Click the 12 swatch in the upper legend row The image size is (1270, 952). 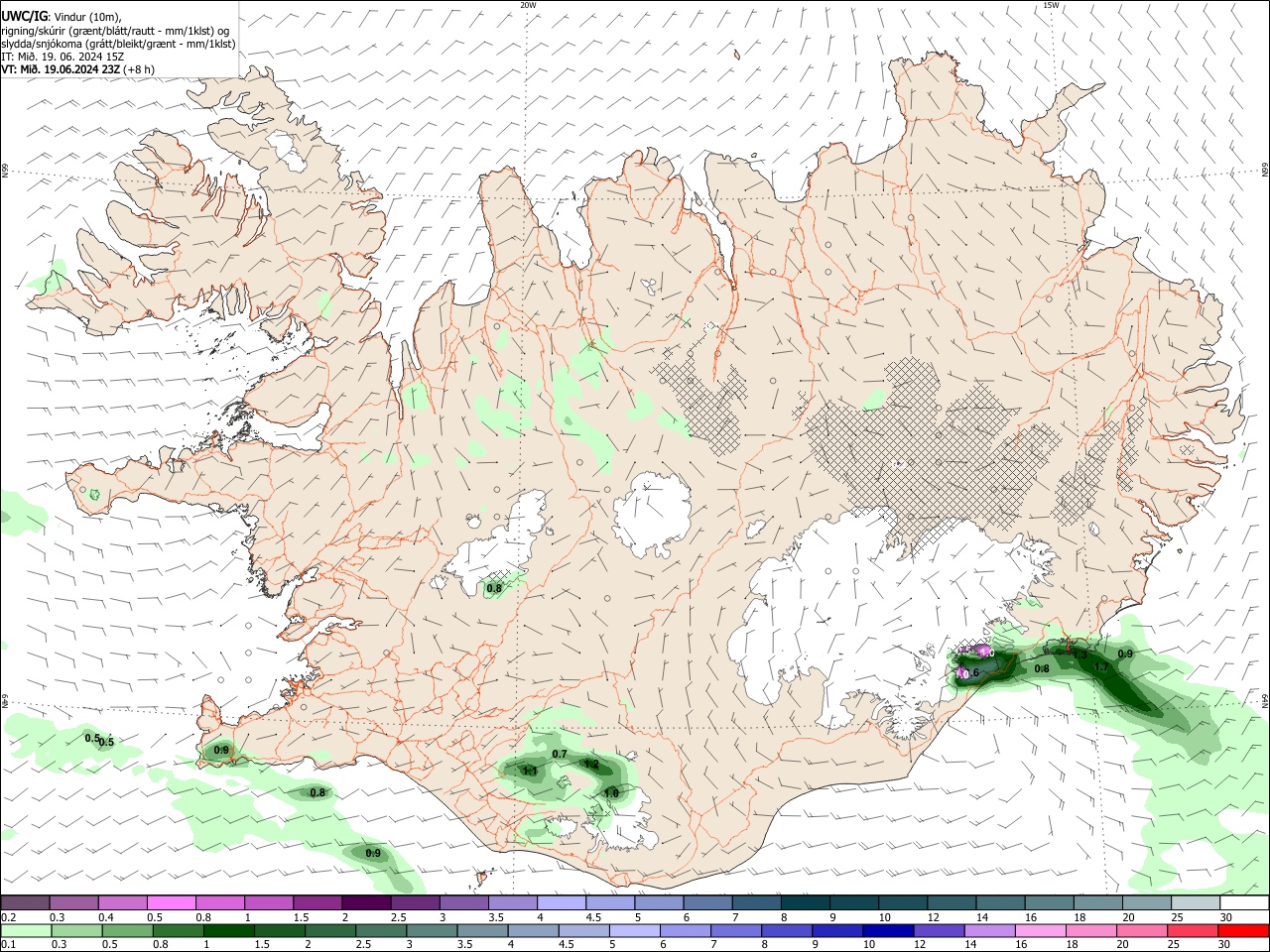(x=952, y=902)
